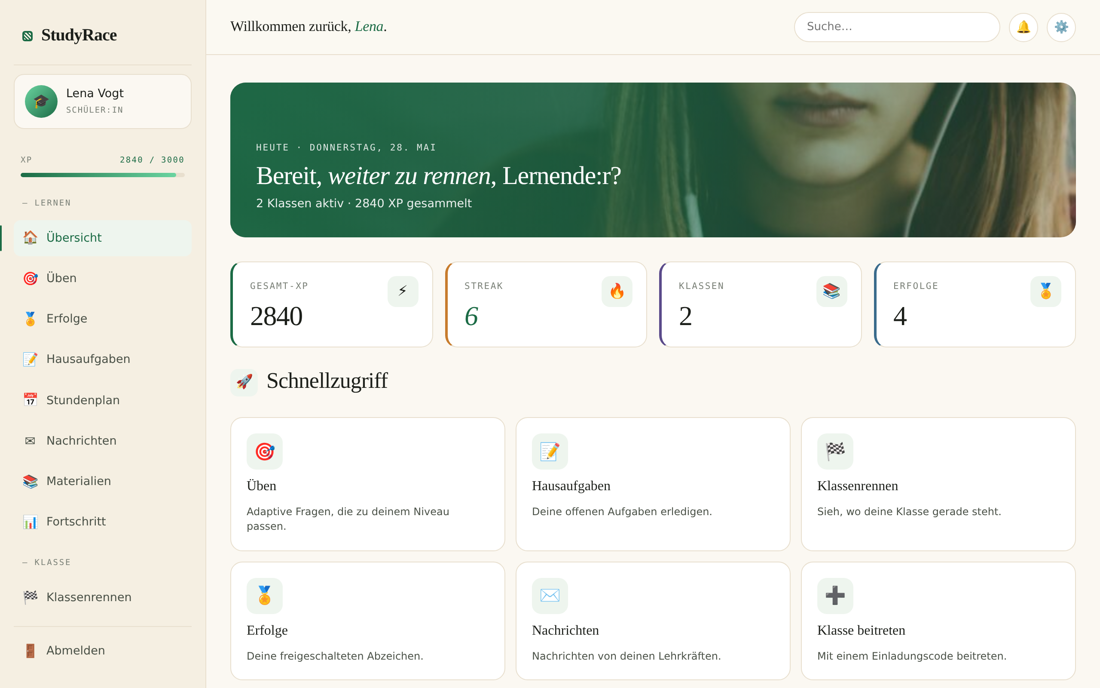Viewport: 1100px width, 688px height.
Task: Click the XP progress bar
Action: tap(102, 175)
